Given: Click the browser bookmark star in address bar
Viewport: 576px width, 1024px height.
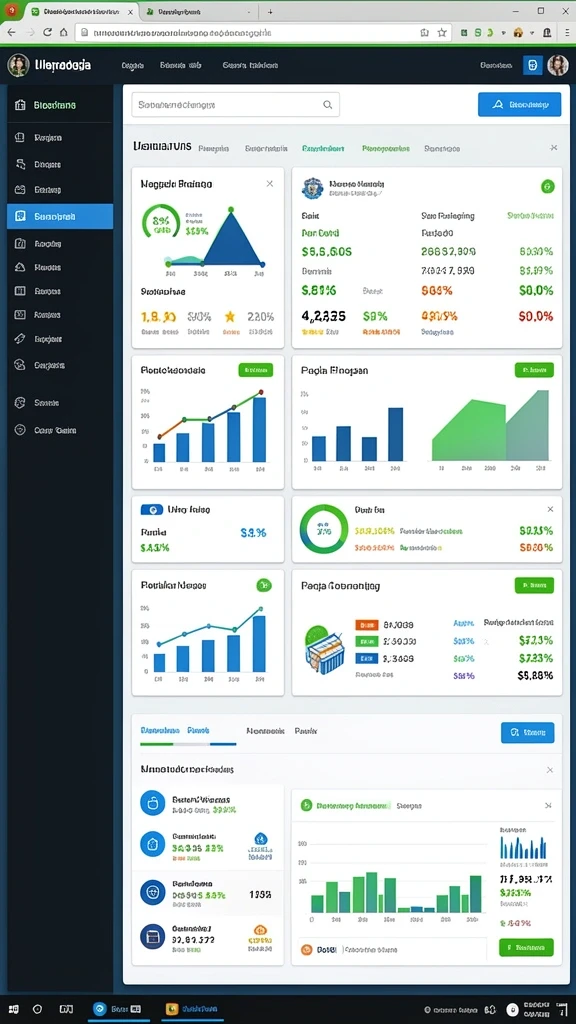Looking at the screenshot, I should (442, 32).
